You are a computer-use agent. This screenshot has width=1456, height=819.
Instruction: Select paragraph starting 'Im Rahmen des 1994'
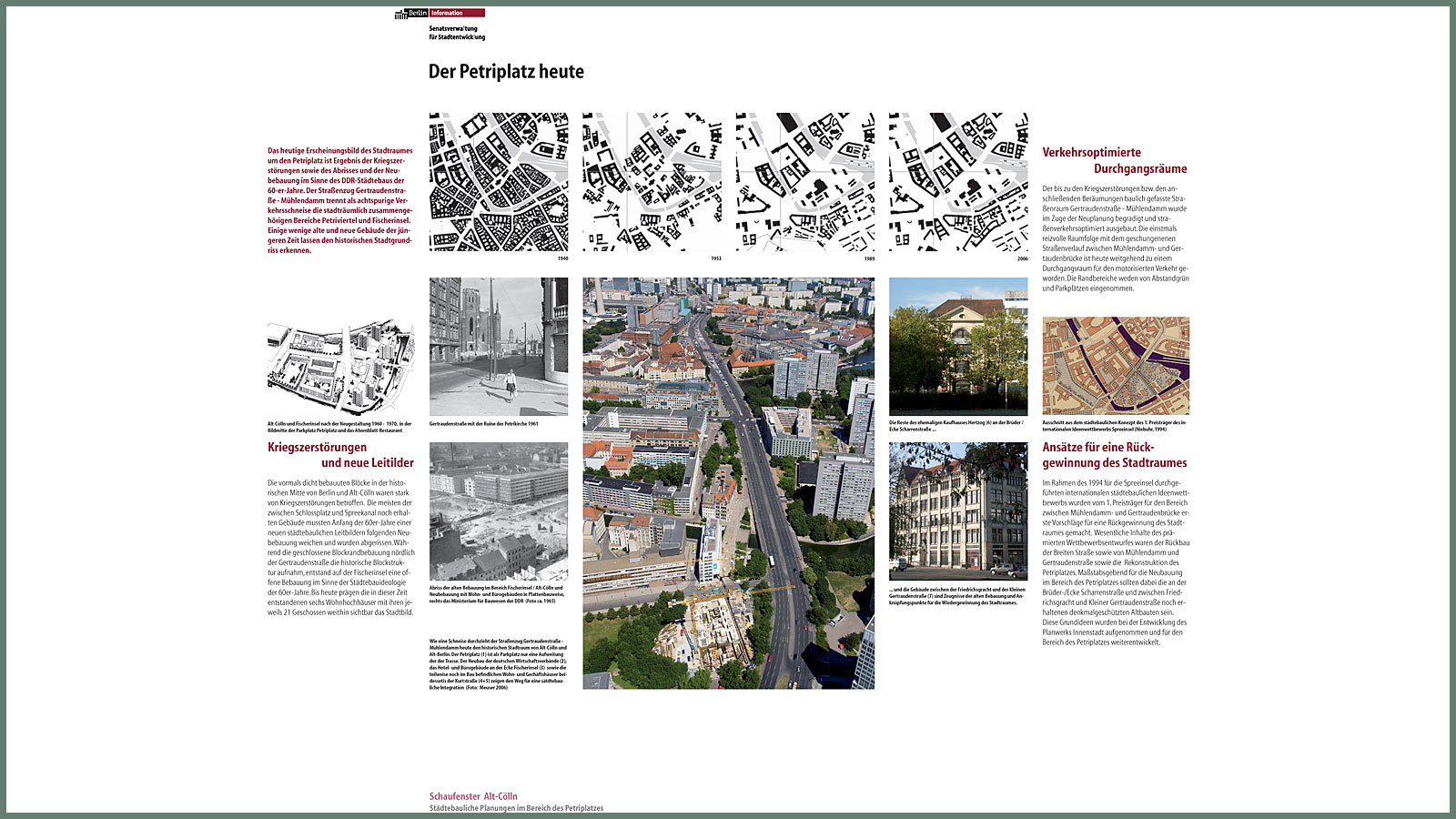coord(1116,562)
